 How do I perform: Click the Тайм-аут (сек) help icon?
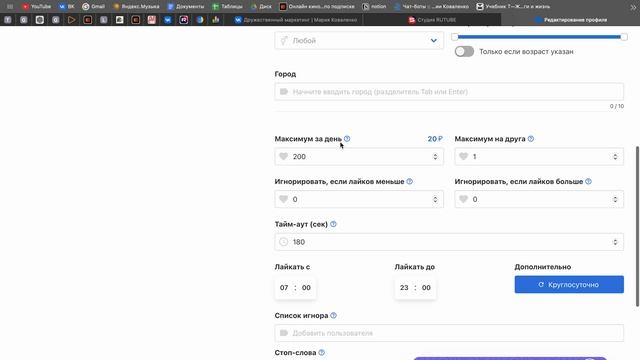(x=333, y=224)
